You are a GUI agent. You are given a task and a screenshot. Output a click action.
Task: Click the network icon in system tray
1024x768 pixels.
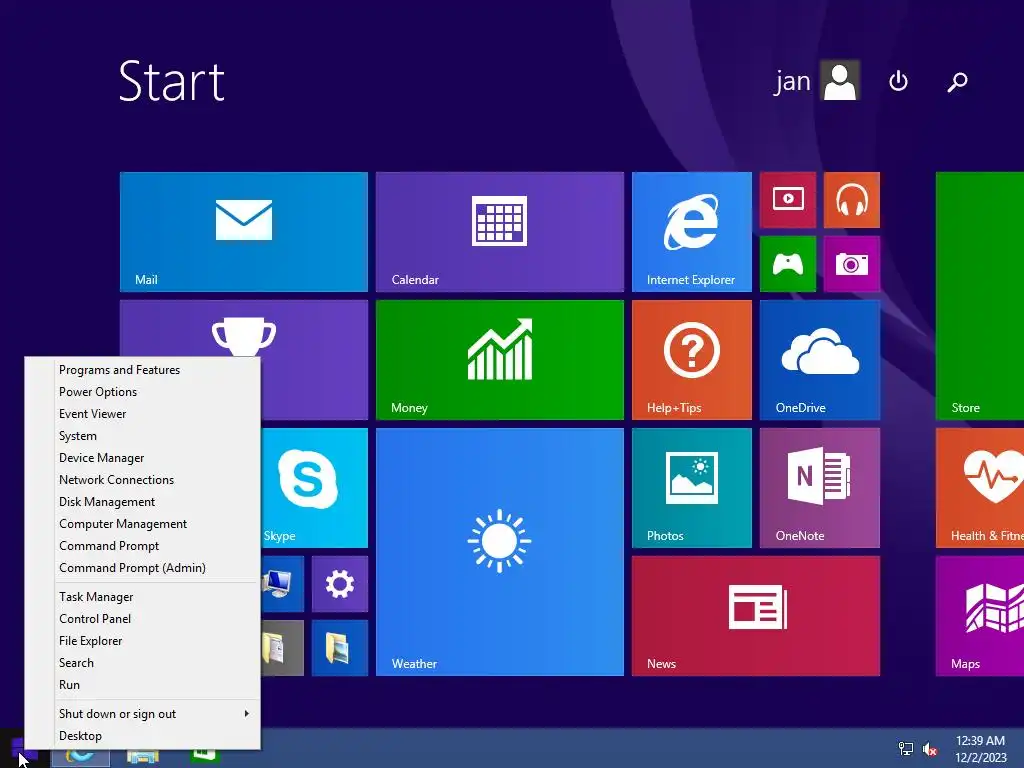point(906,748)
